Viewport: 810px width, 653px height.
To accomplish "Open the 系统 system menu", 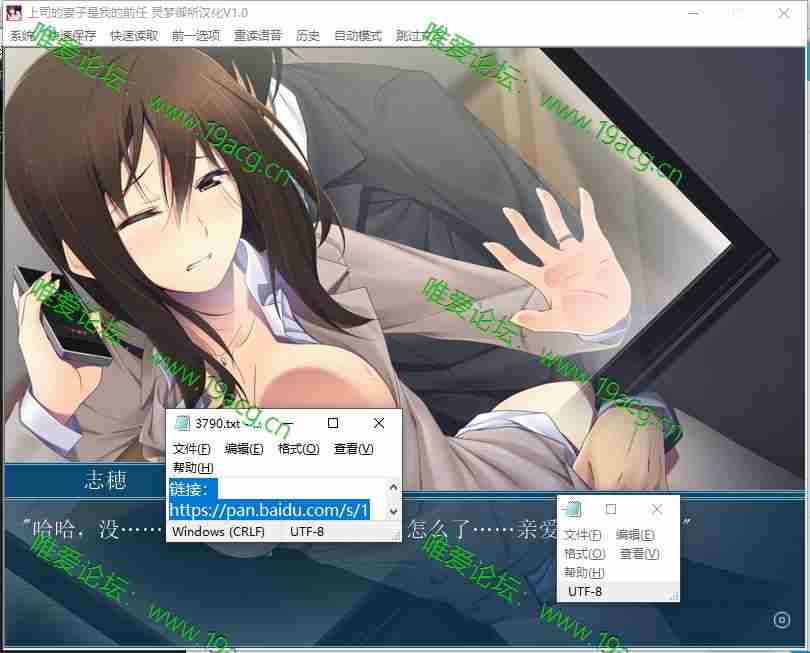I will 22,35.
